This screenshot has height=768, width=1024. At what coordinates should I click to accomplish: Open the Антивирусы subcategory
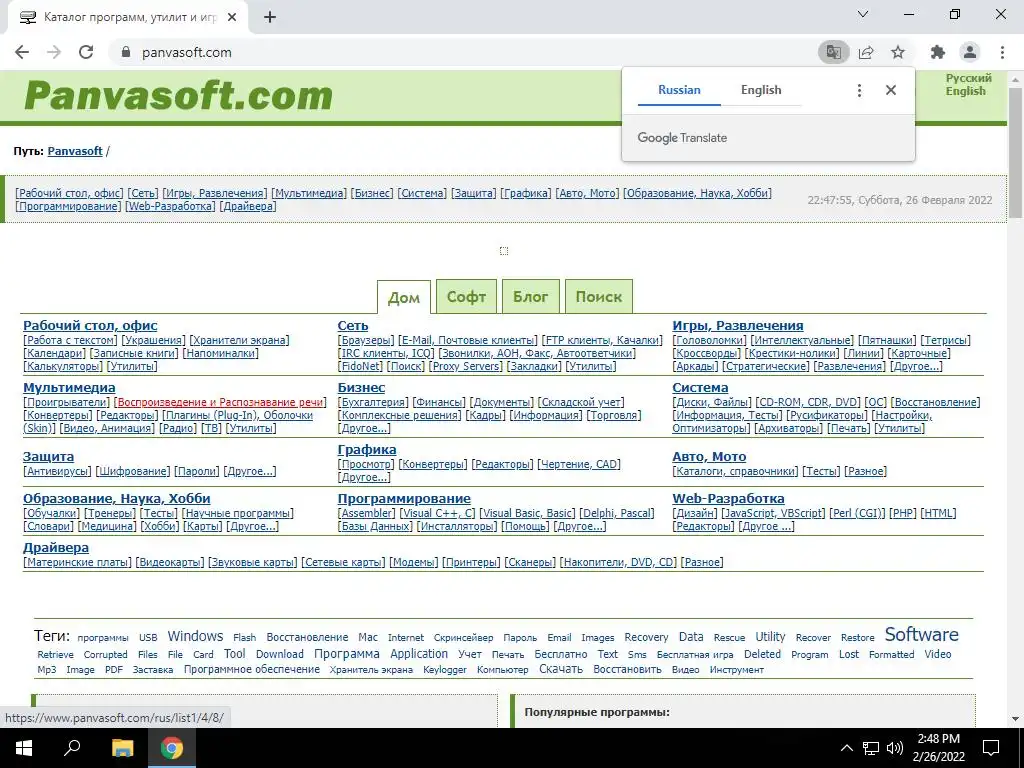[x=57, y=471]
